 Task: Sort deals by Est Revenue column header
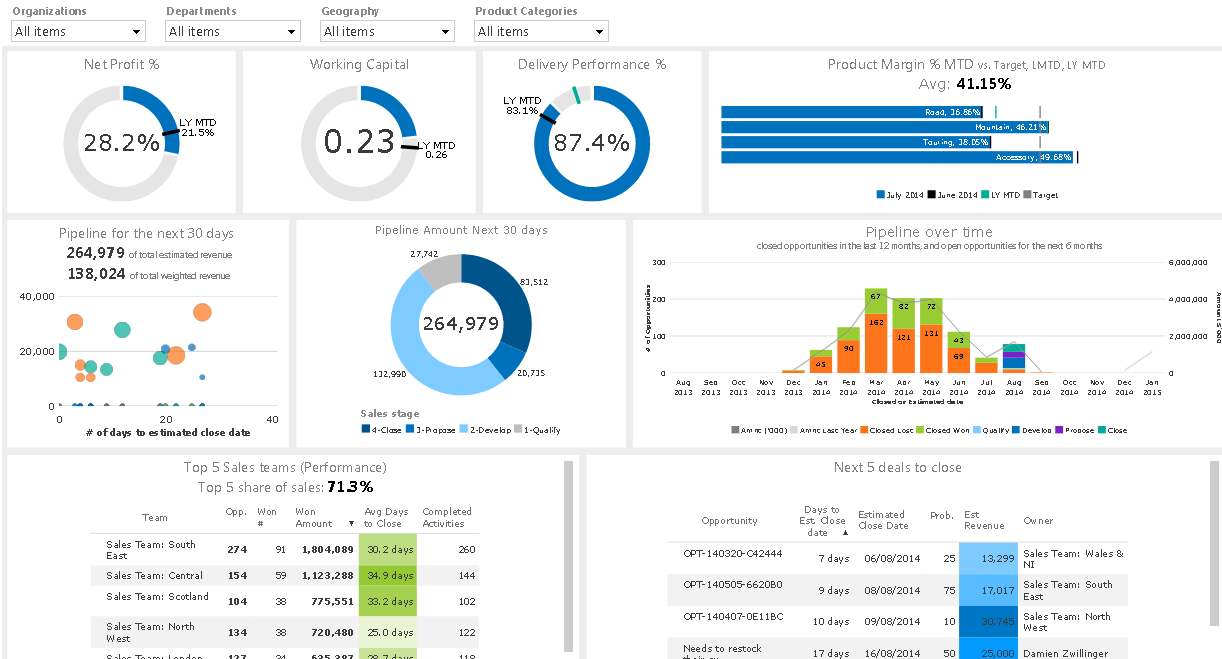[x=984, y=521]
